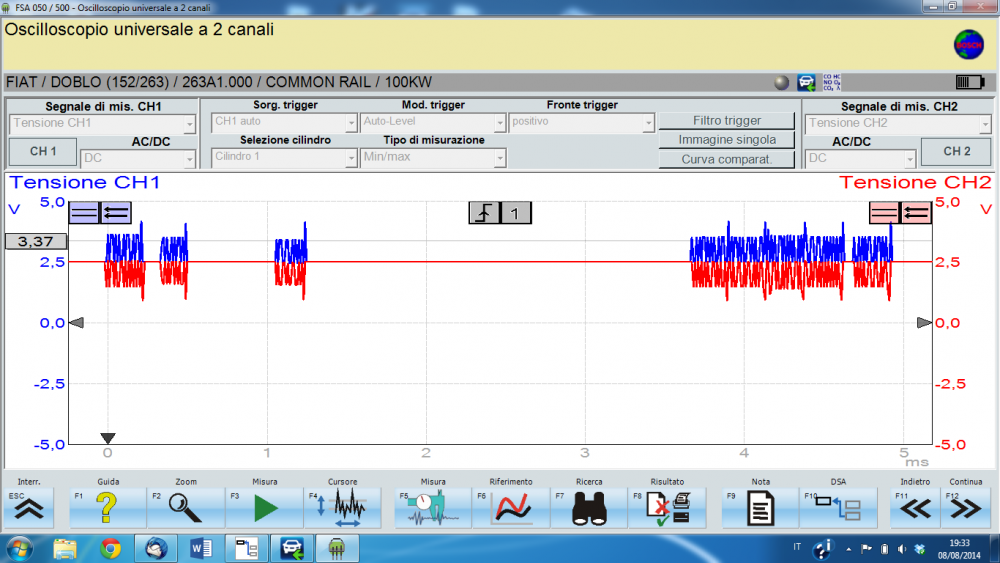The width and height of the screenshot is (1000, 563).
Task: Open the Risultato print/save icon
Action: [x=667, y=508]
